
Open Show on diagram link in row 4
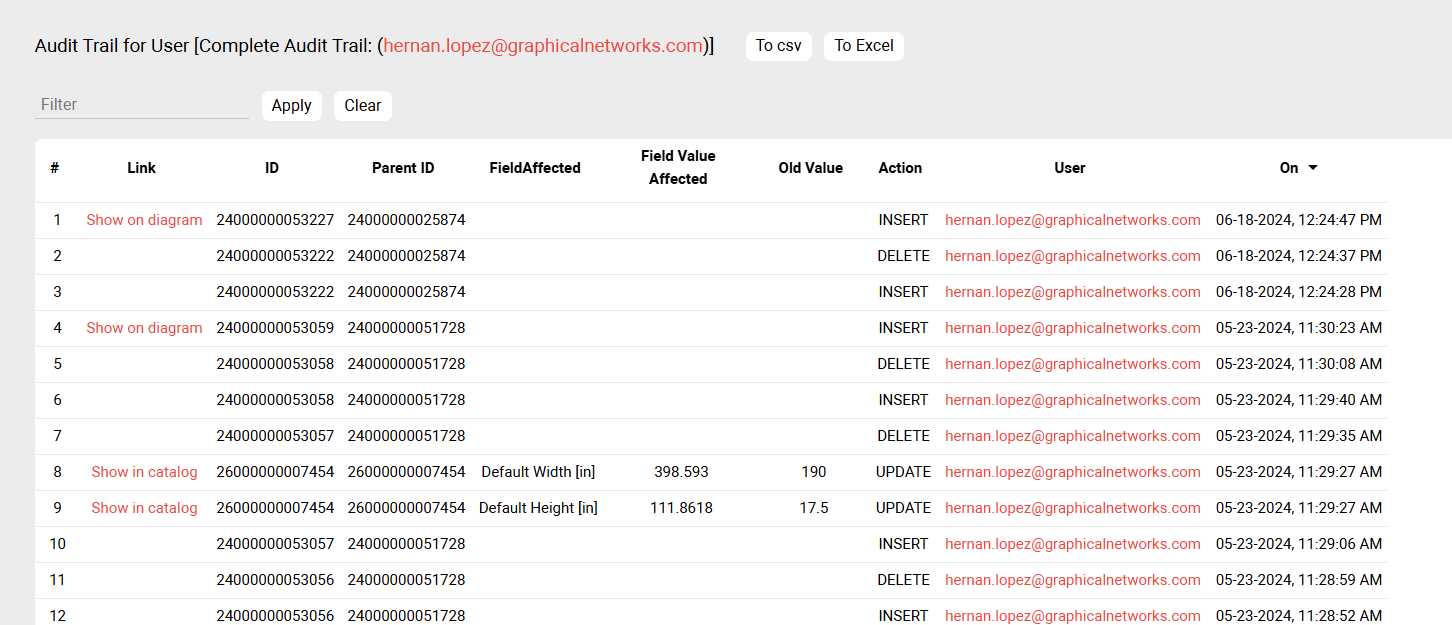pos(144,328)
